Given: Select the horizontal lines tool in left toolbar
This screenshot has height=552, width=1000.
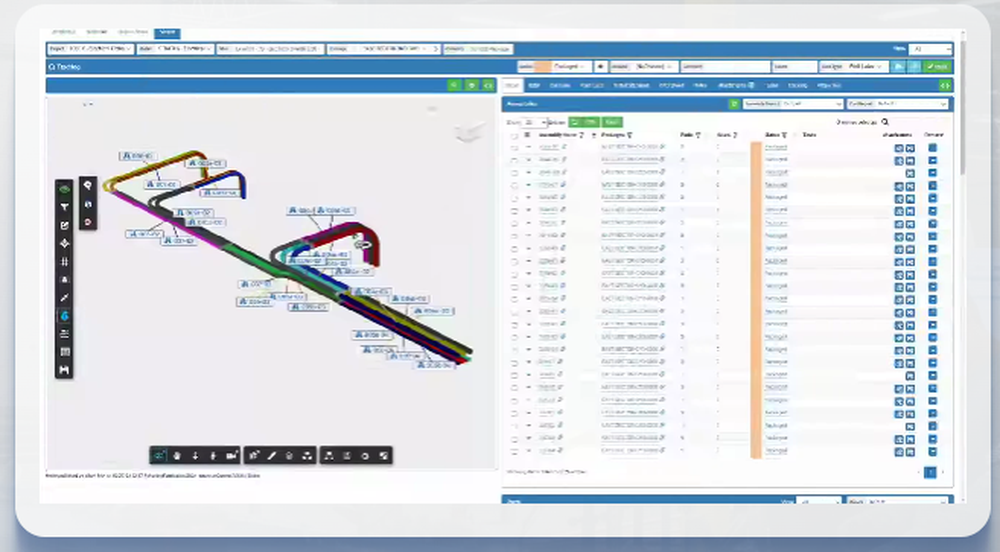Looking at the screenshot, I should 64,333.
